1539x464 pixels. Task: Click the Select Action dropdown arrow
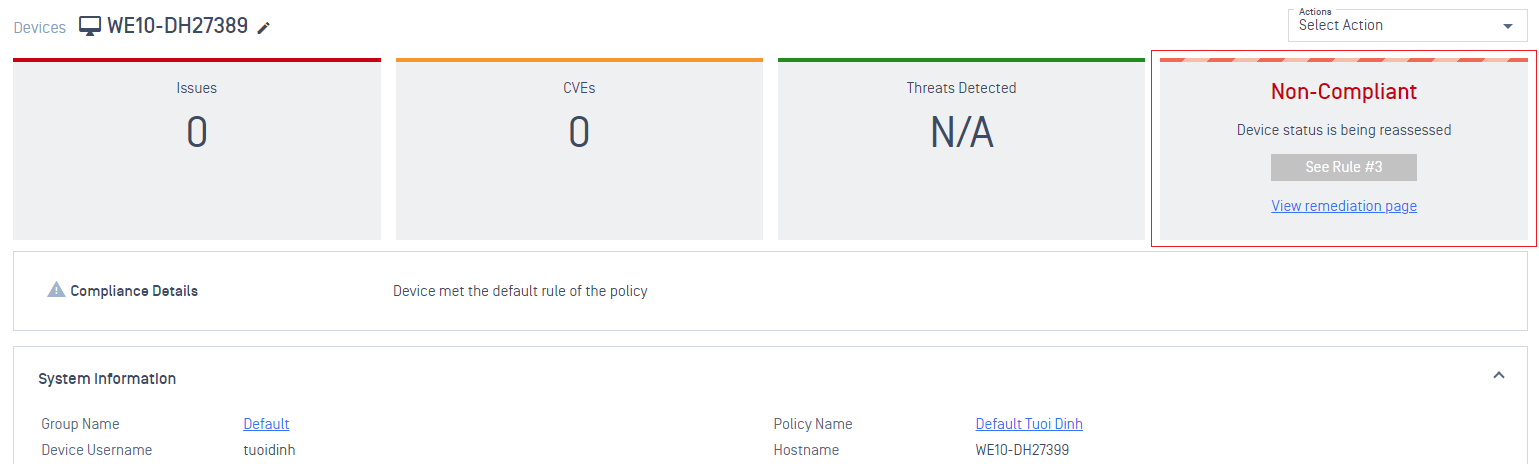[1508, 27]
